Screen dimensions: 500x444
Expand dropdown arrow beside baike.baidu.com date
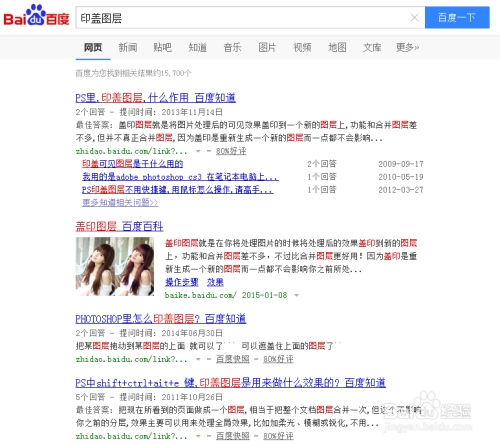pos(296,295)
